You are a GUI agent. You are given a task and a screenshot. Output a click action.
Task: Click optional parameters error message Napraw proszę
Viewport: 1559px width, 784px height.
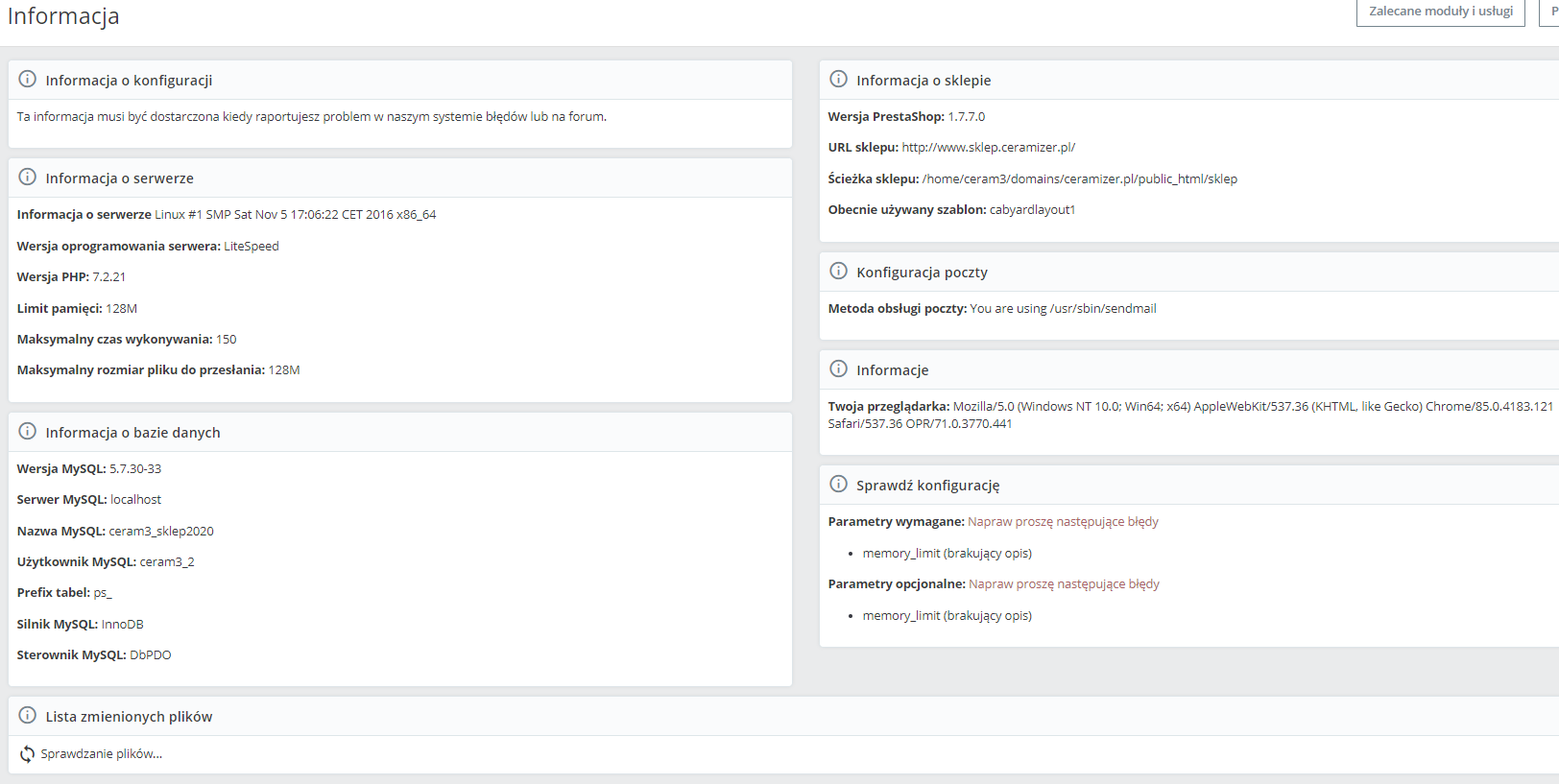pos(1064,584)
